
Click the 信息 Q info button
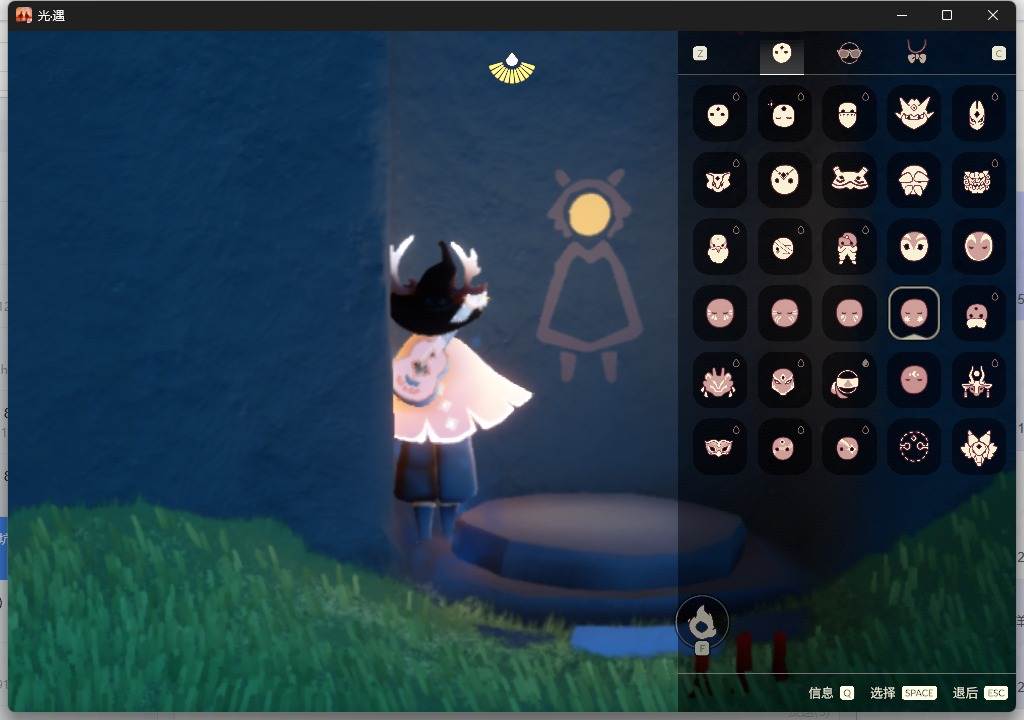click(831, 693)
